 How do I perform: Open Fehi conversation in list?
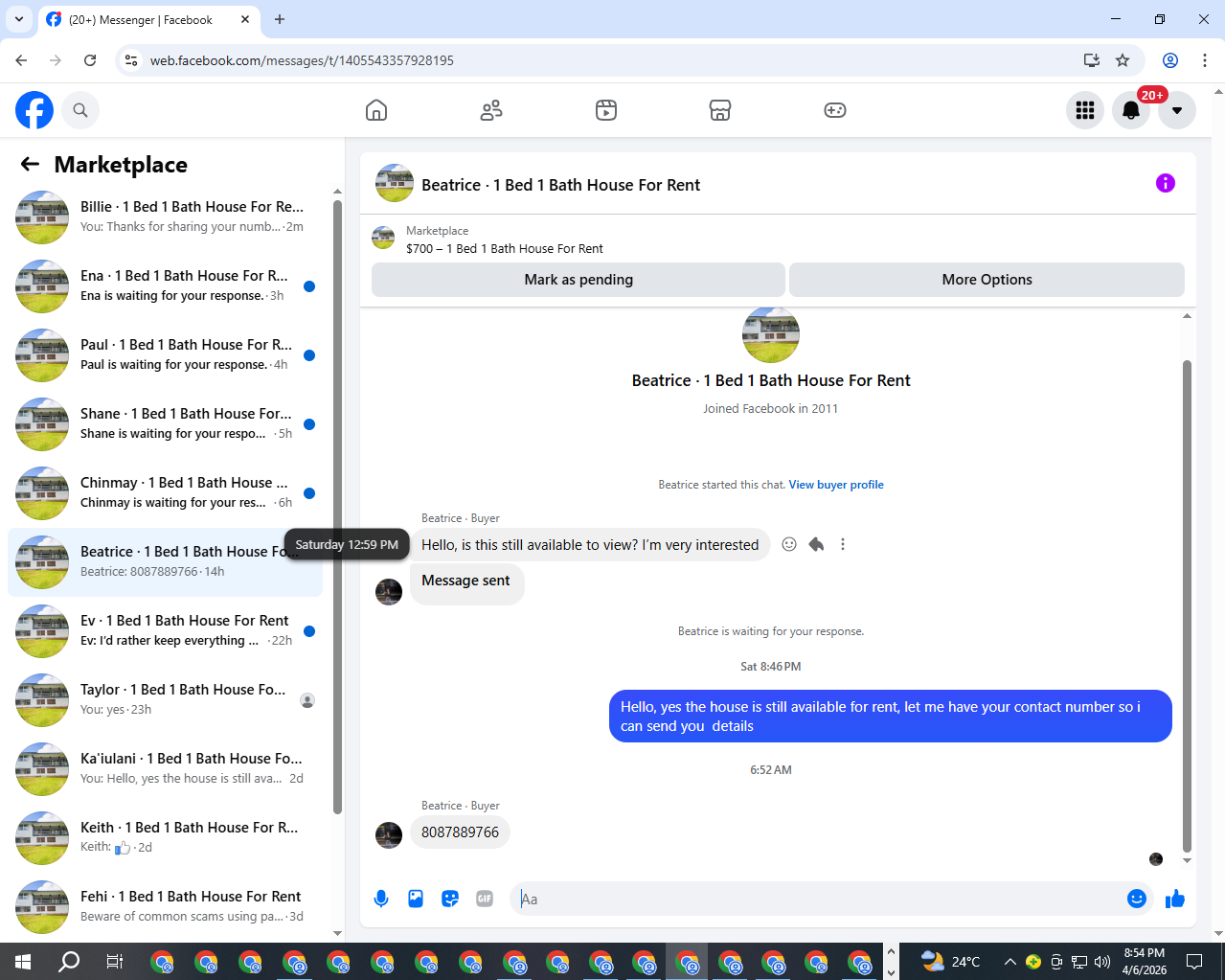pos(165,907)
